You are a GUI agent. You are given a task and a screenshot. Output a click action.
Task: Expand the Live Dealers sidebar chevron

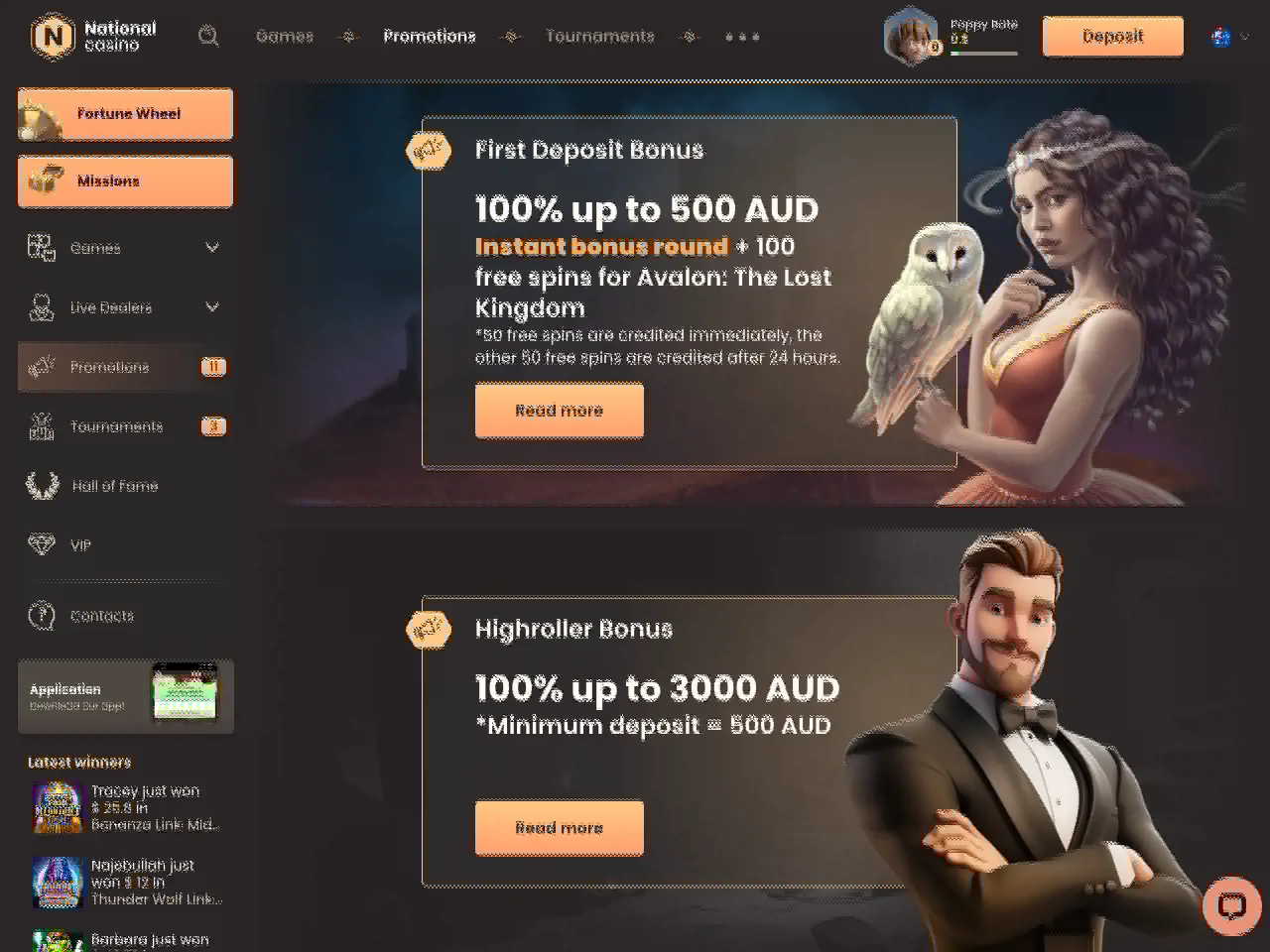(212, 307)
